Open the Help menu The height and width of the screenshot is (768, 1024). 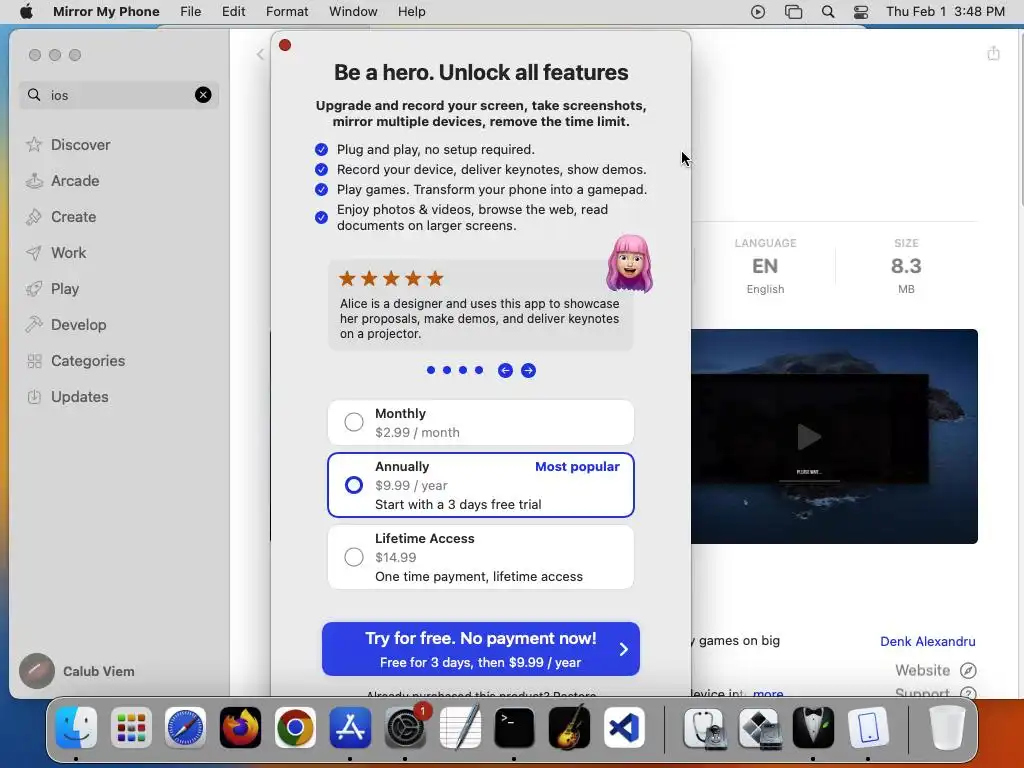pyautogui.click(x=411, y=11)
